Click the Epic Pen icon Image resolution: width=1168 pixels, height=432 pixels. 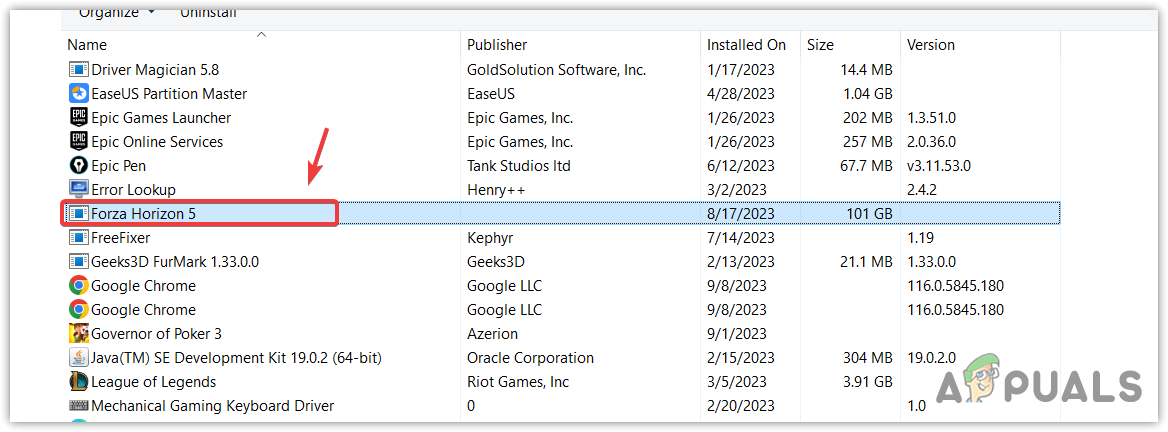(79, 166)
